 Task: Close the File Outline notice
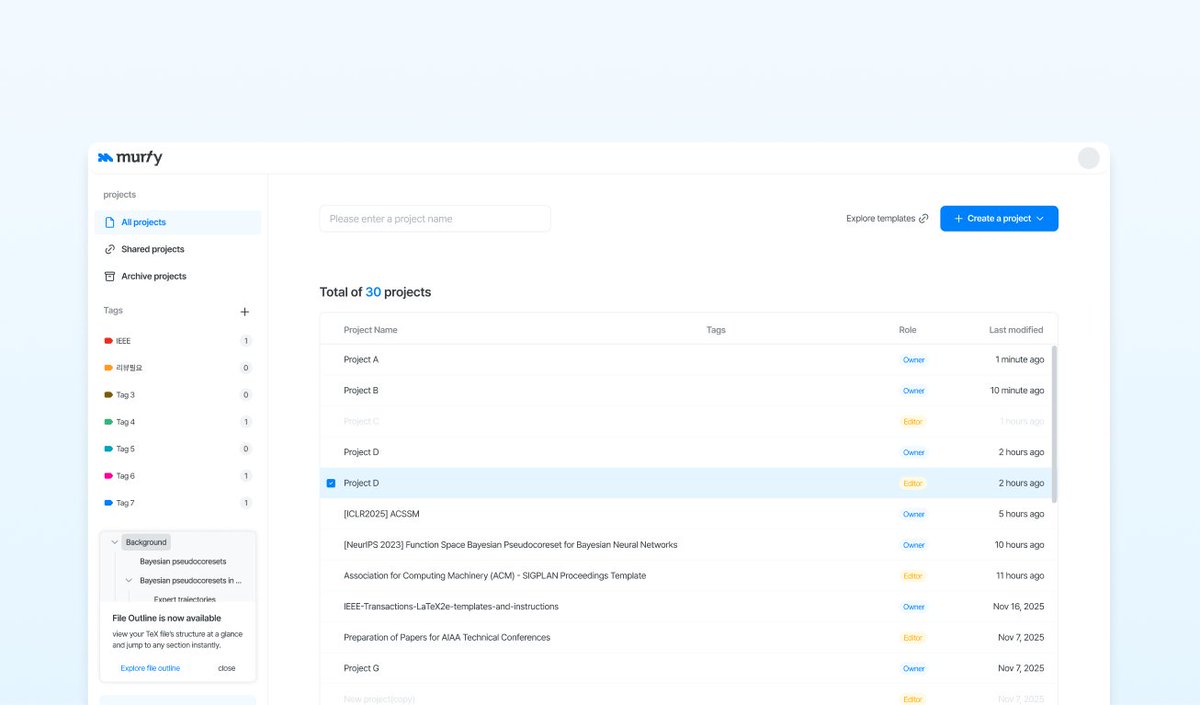coord(227,668)
